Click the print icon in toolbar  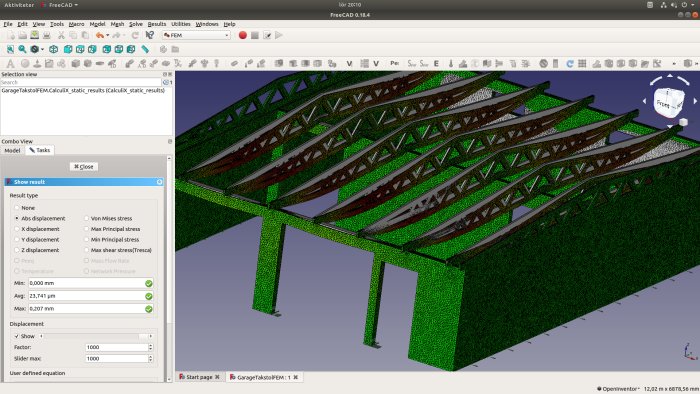[46, 35]
